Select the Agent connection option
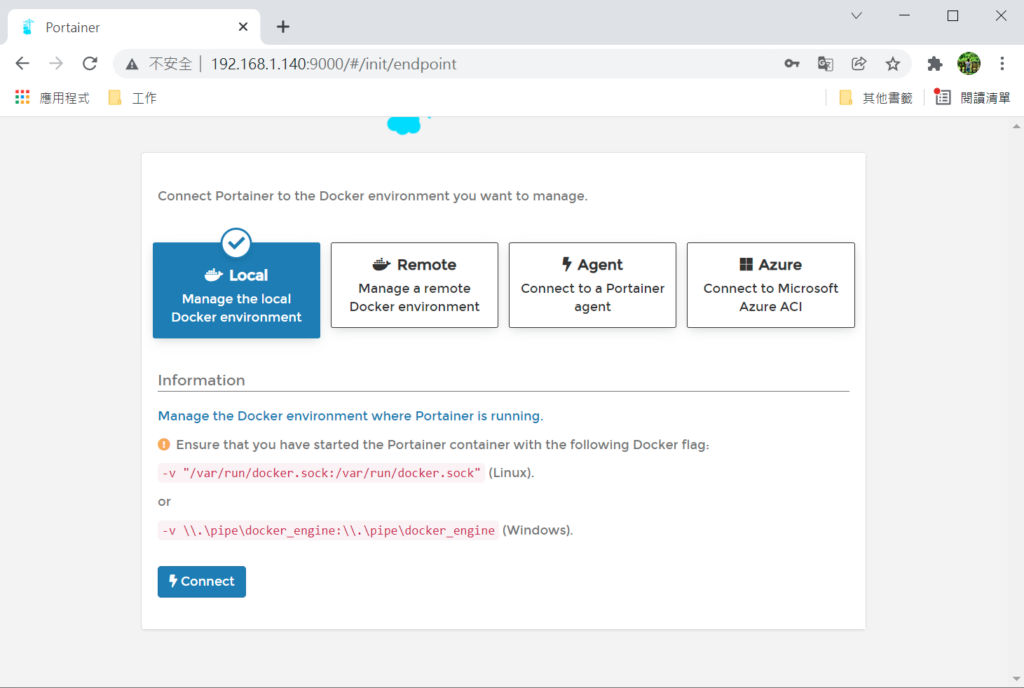The height and width of the screenshot is (688, 1024). 592,285
